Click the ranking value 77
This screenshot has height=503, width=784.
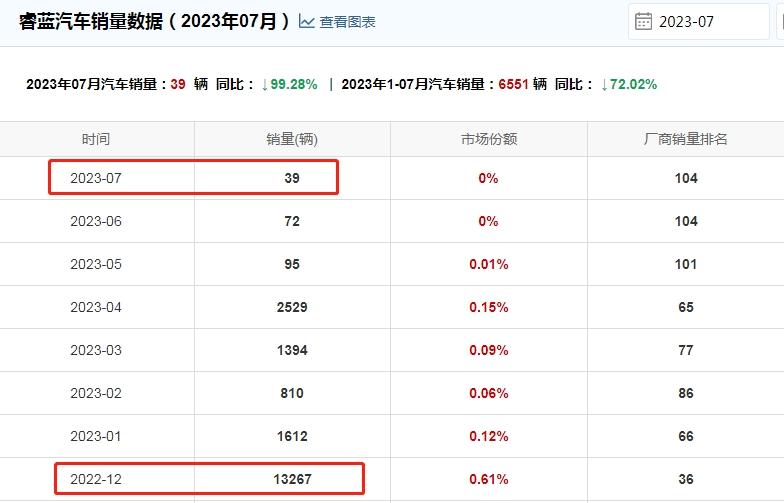coord(686,350)
